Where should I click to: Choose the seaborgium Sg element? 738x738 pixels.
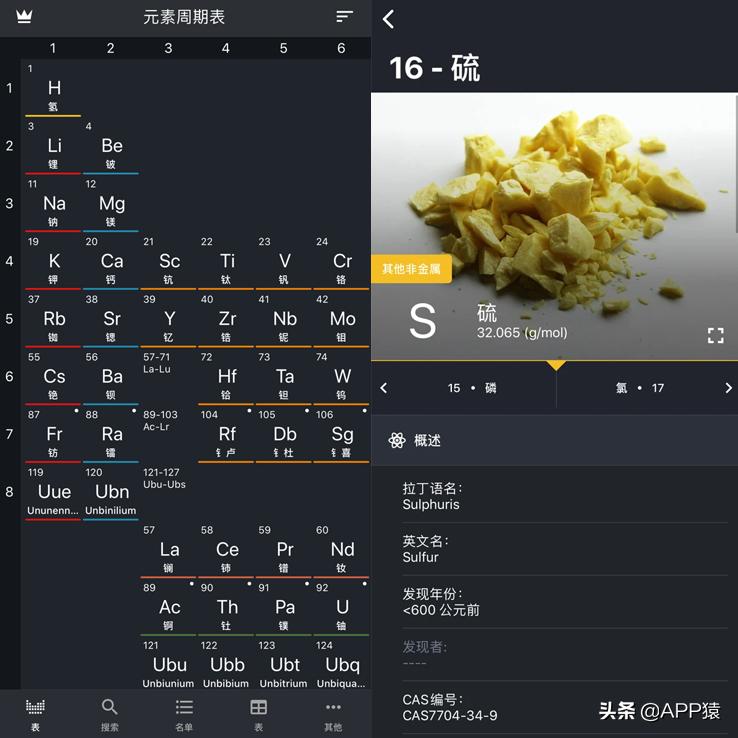pyautogui.click(x=341, y=435)
